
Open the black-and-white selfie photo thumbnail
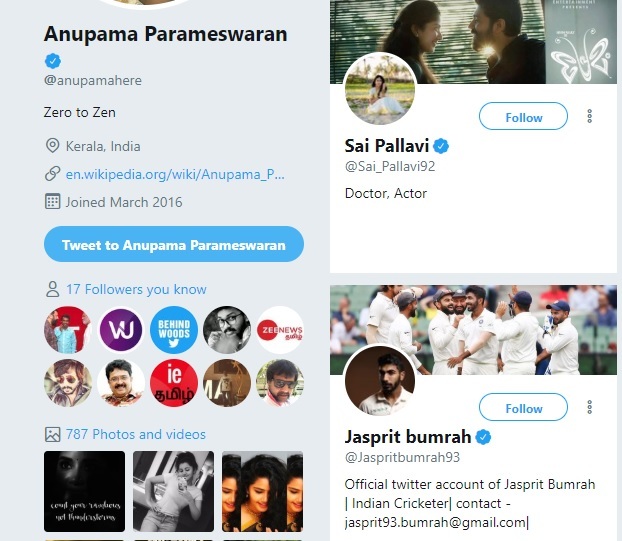pos(173,491)
